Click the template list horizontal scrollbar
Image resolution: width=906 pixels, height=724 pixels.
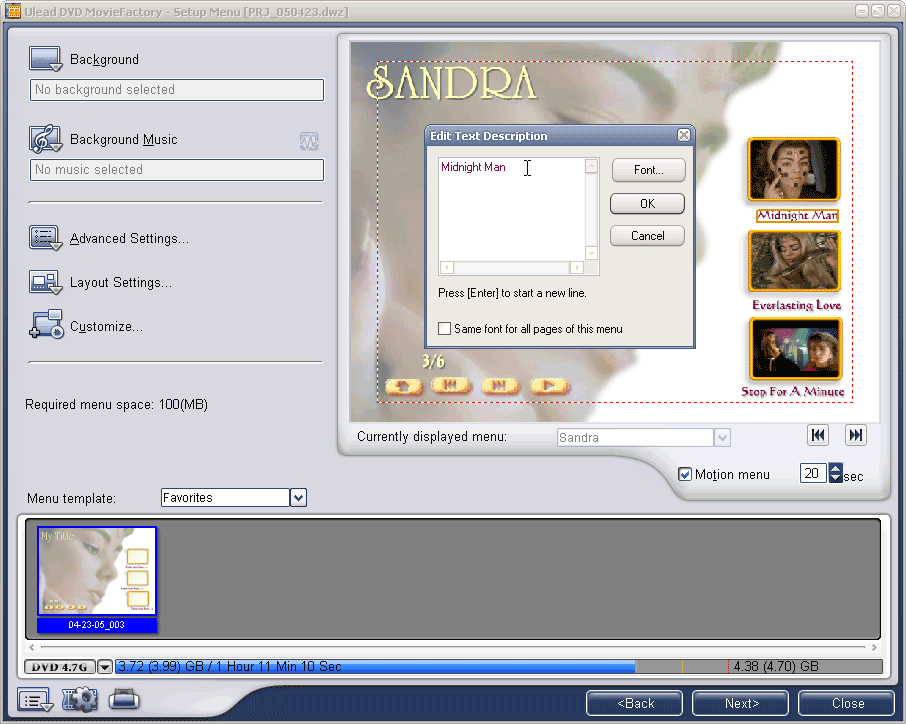click(452, 647)
